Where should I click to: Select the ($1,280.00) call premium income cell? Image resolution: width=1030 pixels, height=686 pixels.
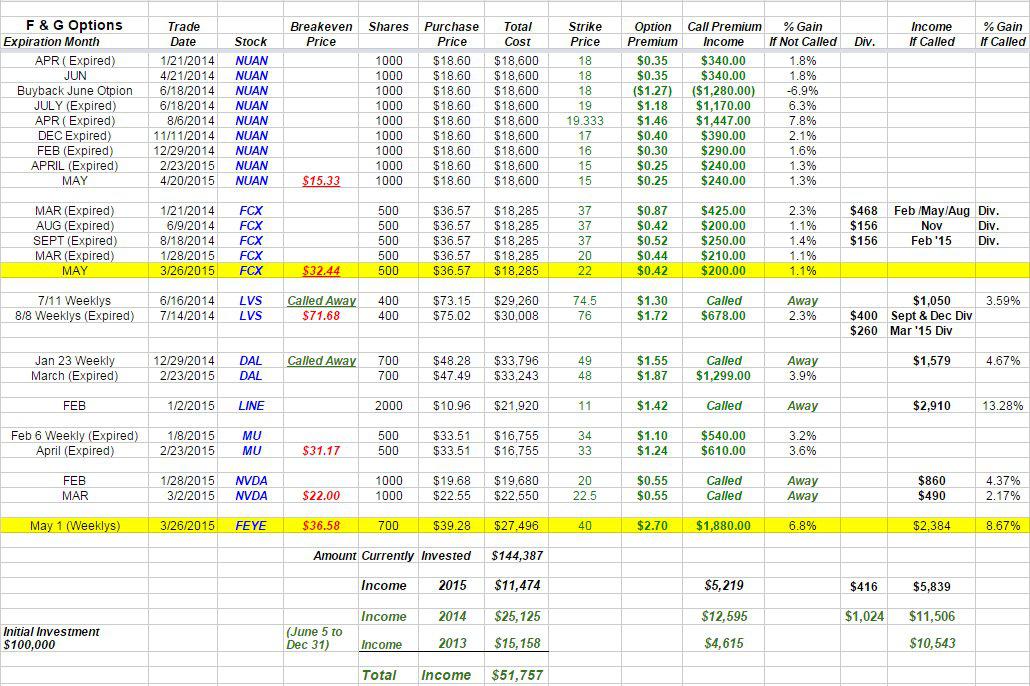pos(723,91)
